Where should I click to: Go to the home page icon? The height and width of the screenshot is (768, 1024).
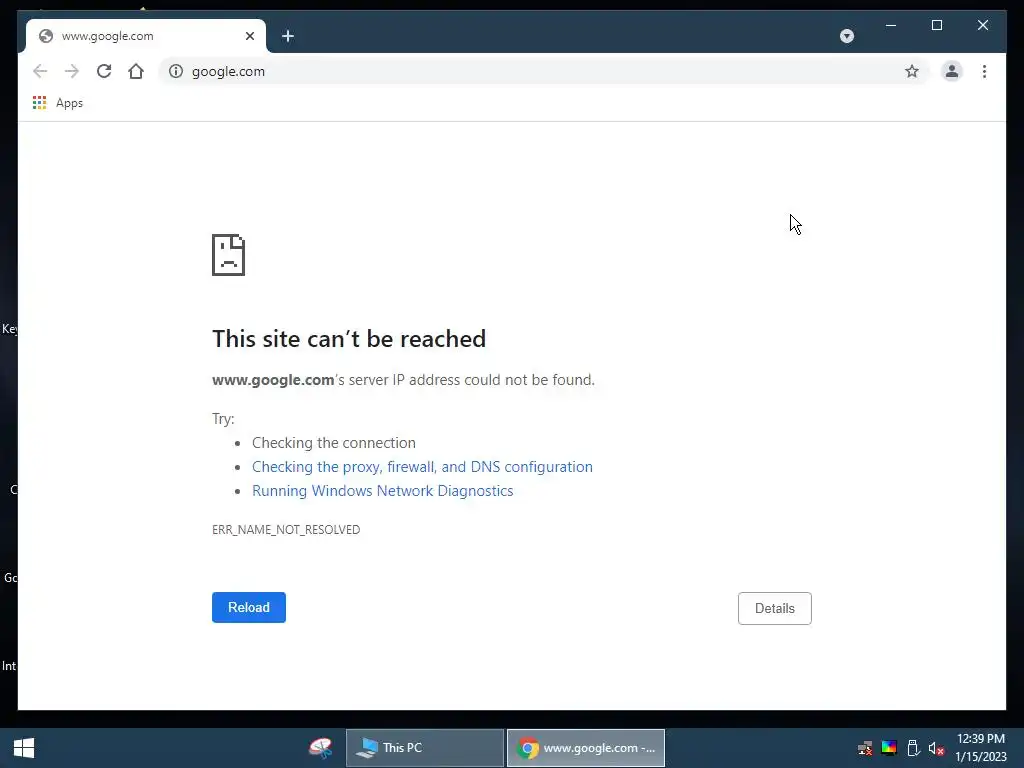[x=136, y=71]
